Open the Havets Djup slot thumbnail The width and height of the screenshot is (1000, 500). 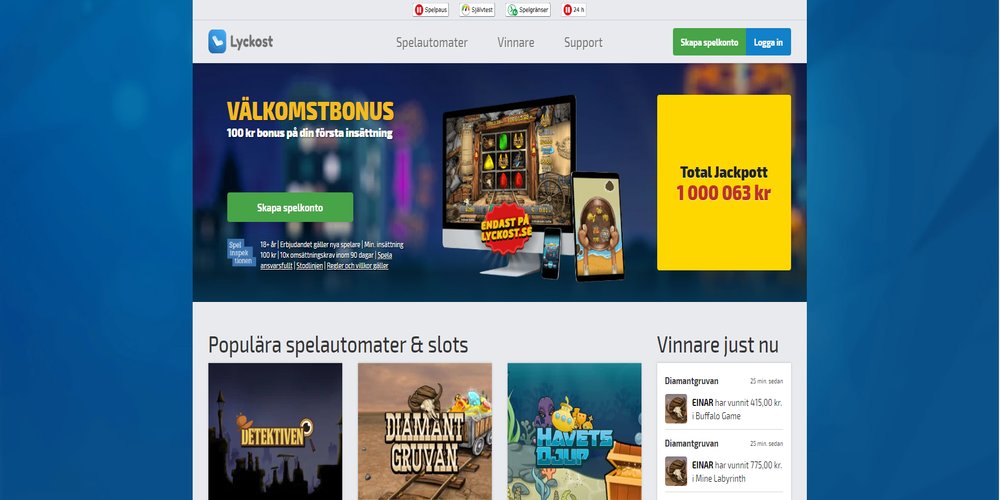click(575, 431)
